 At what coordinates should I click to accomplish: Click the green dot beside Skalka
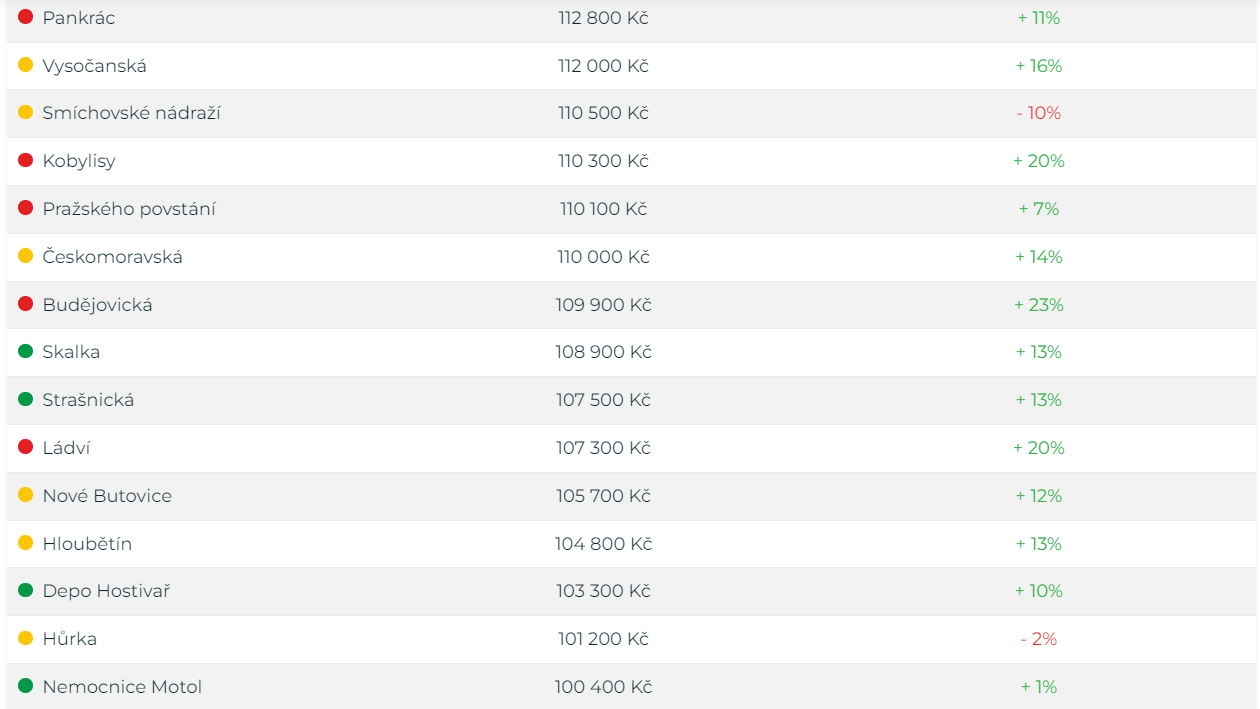(26, 351)
